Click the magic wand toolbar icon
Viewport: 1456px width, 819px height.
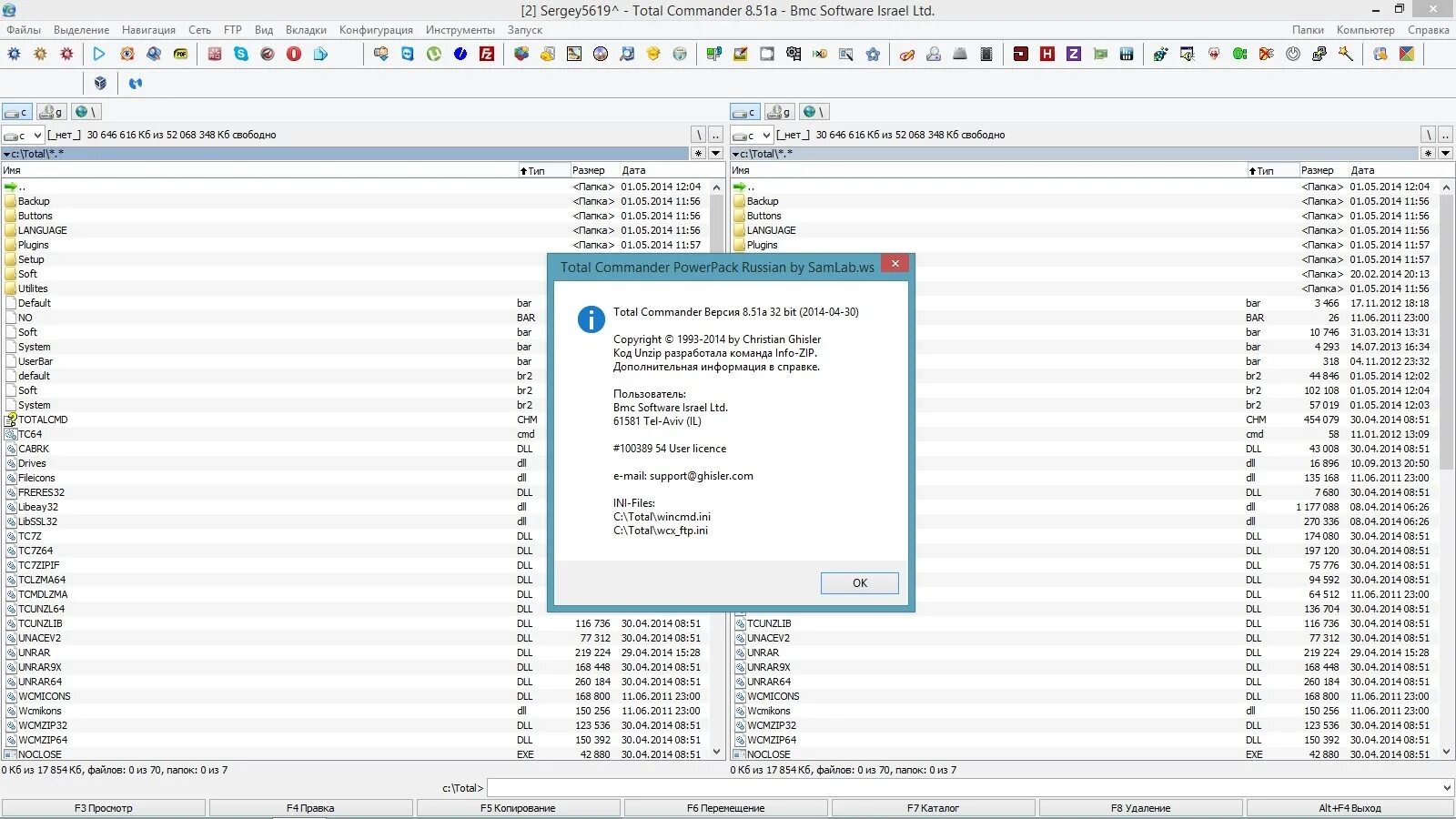click(1346, 55)
